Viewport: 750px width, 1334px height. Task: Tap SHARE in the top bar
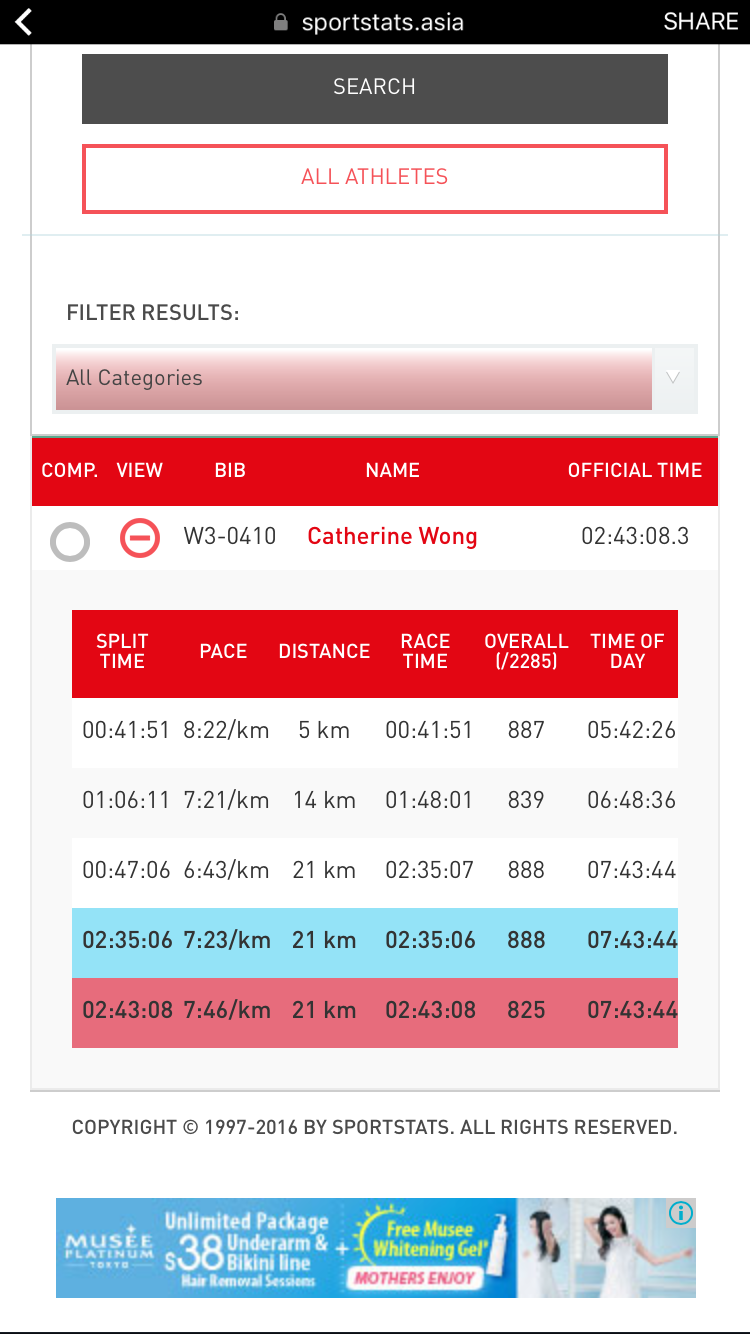(700, 22)
